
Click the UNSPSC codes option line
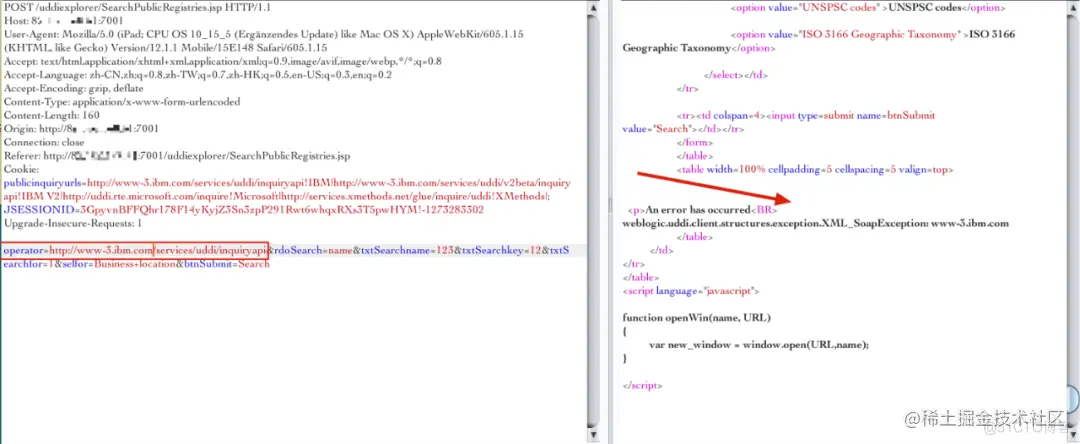pos(868,8)
